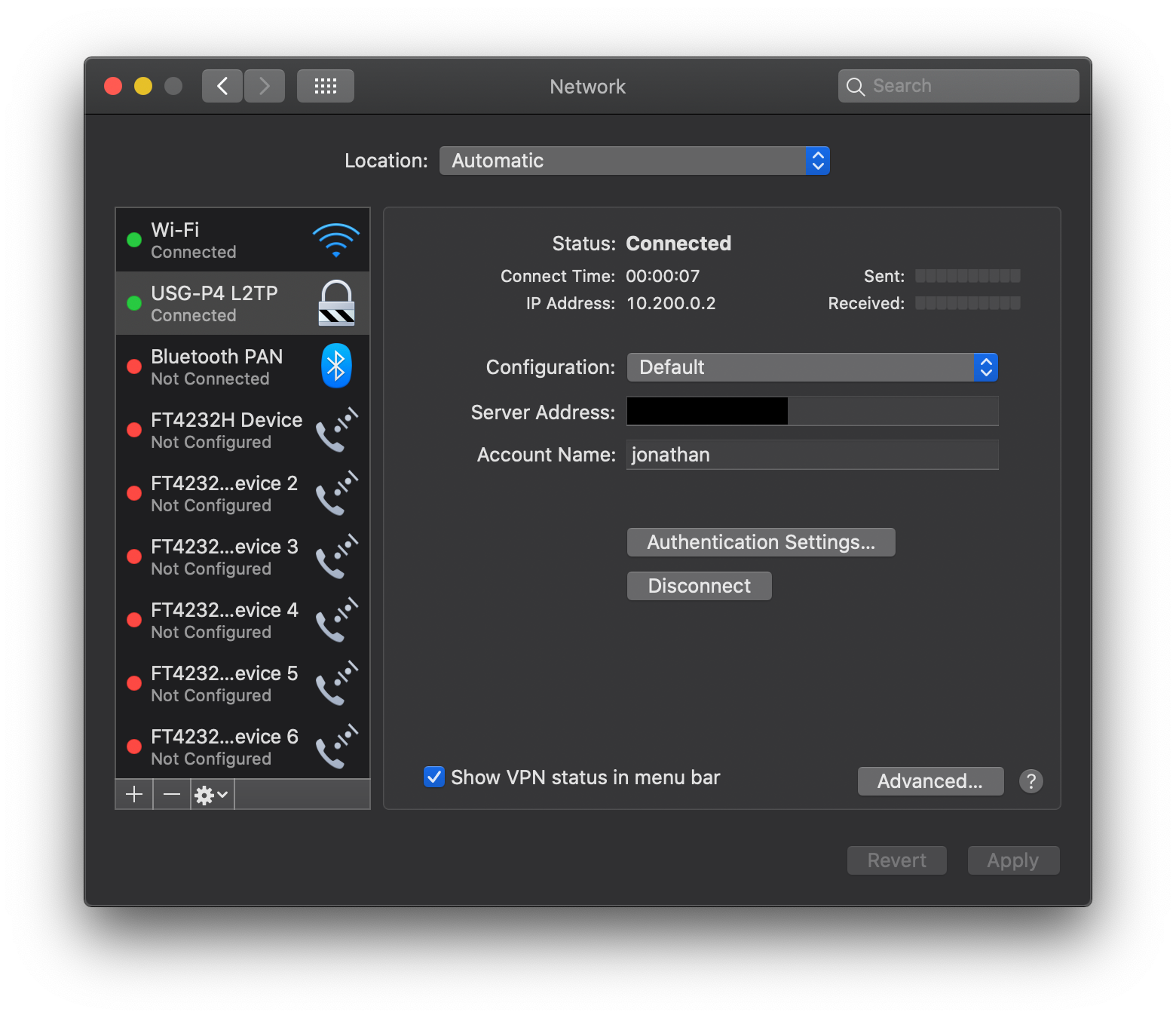Disconnect the VPN connection
The width and height of the screenshot is (1176, 1018).
(x=699, y=586)
